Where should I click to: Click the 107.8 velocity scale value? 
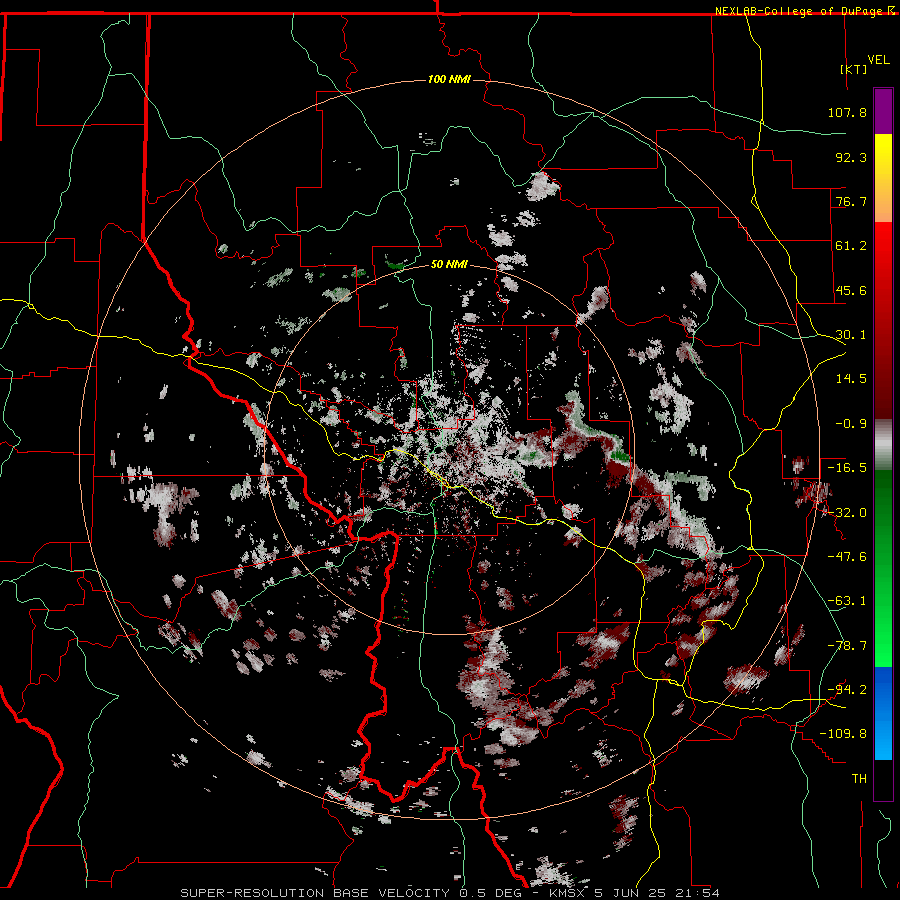(x=847, y=112)
